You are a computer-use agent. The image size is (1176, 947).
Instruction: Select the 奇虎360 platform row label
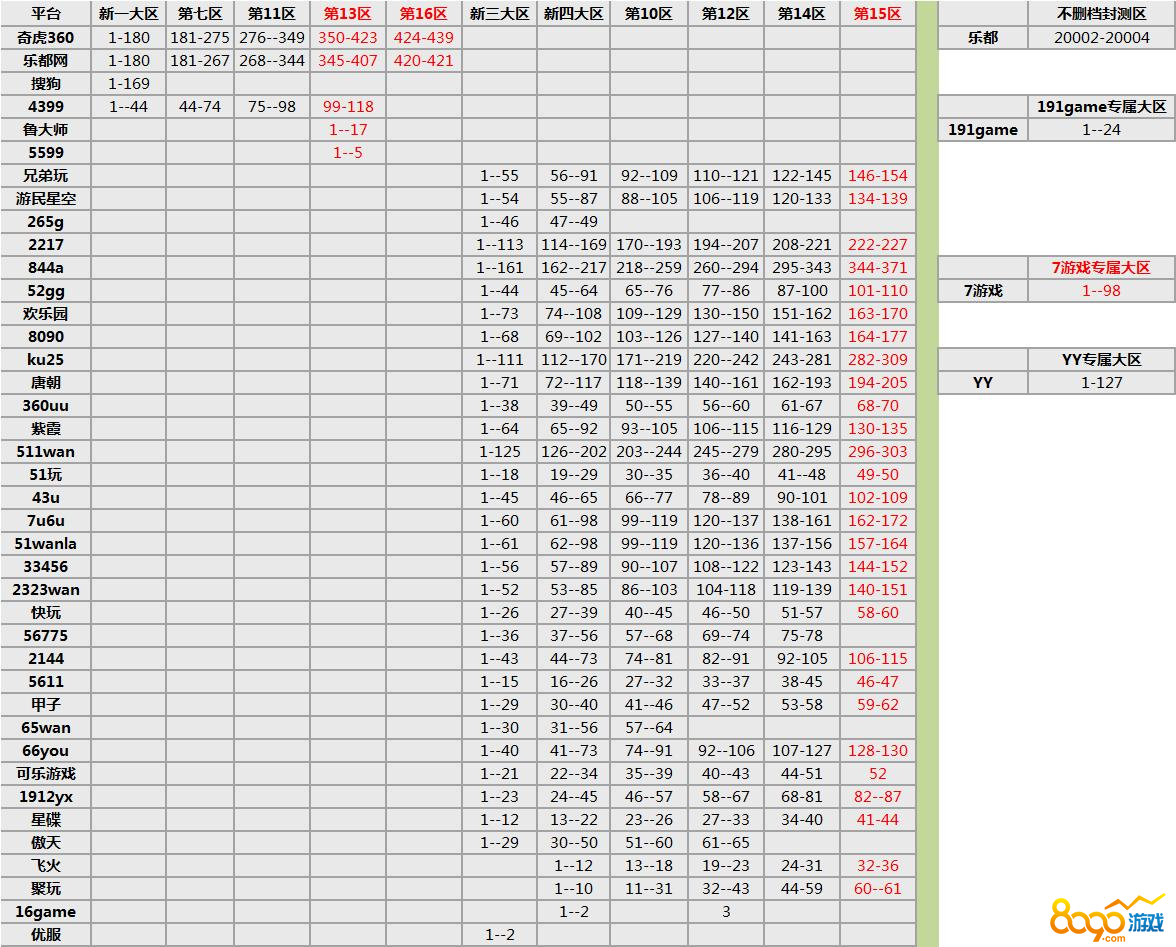pos(46,37)
